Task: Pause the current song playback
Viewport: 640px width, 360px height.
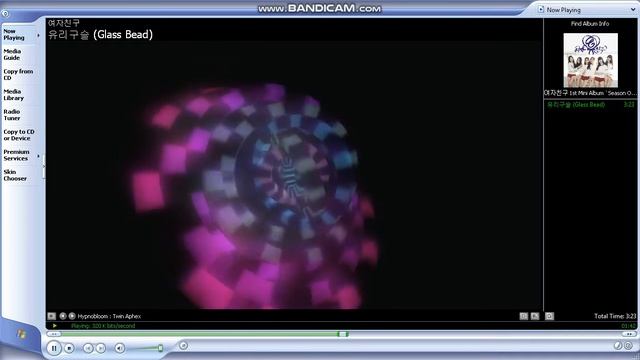Action: [54, 348]
